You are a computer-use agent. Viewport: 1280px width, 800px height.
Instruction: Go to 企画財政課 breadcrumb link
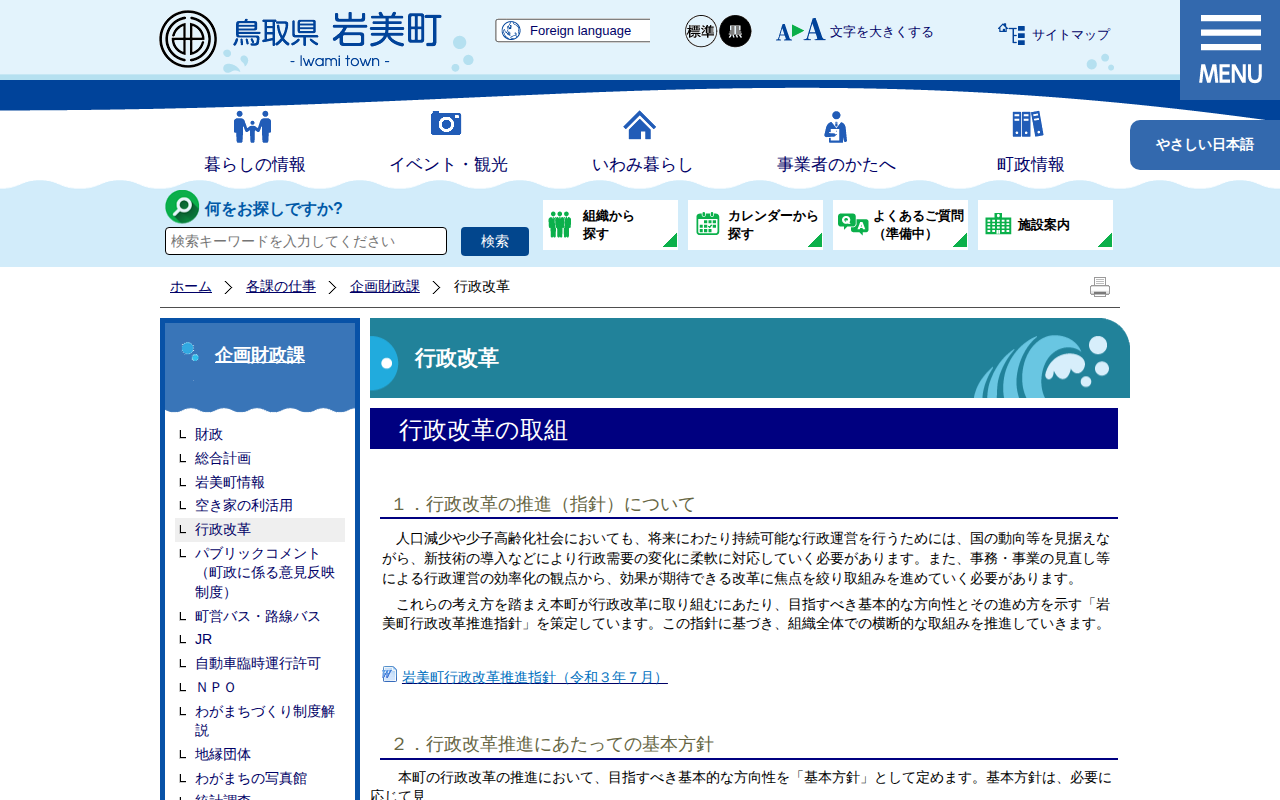(385, 287)
